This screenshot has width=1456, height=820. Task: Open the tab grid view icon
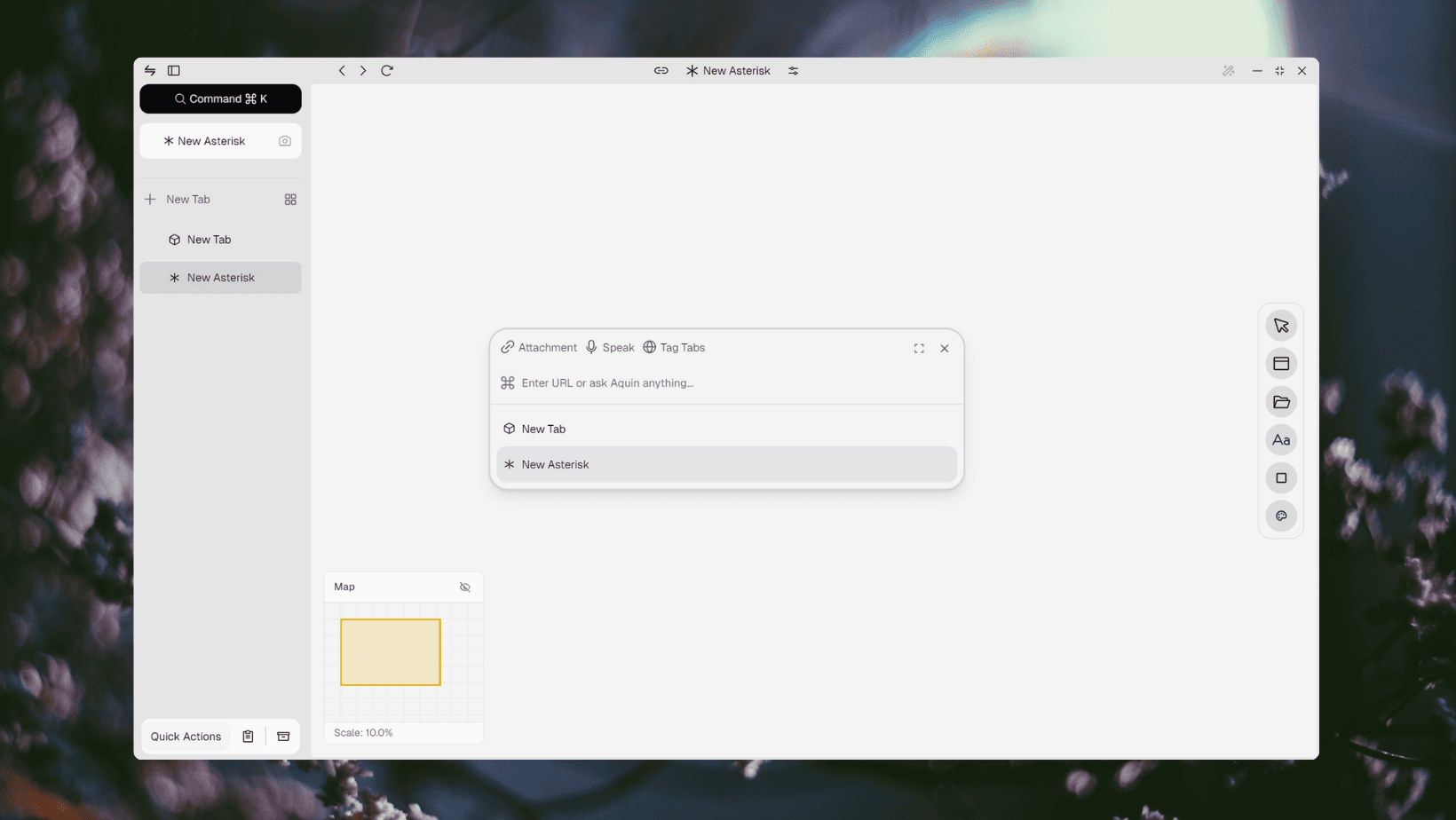pyautogui.click(x=290, y=200)
